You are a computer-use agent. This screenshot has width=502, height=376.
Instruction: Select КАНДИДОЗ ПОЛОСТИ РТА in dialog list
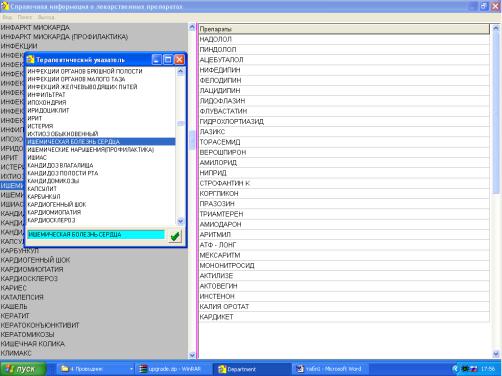pyautogui.click(x=101, y=173)
